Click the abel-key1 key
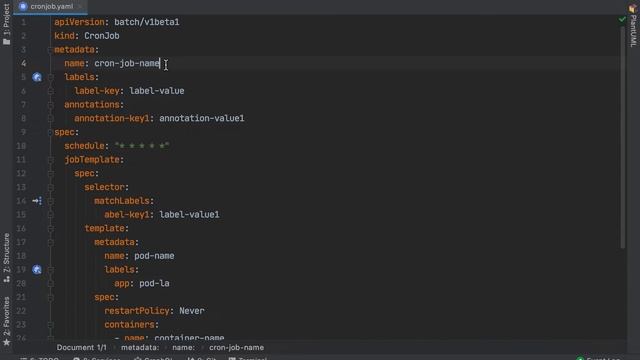Image resolution: width=640 pixels, height=360 pixels. [x=127, y=215]
